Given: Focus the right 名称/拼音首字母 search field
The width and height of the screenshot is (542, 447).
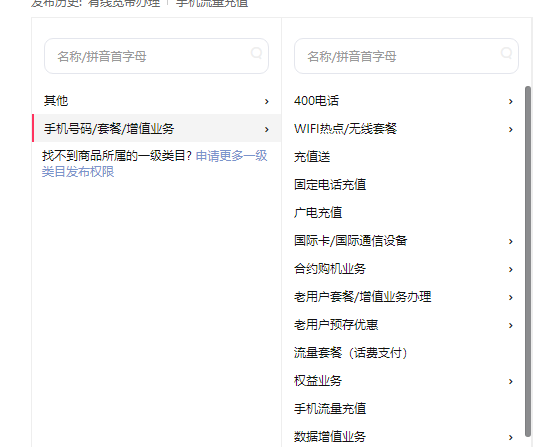Looking at the screenshot, I should pyautogui.click(x=406, y=56).
